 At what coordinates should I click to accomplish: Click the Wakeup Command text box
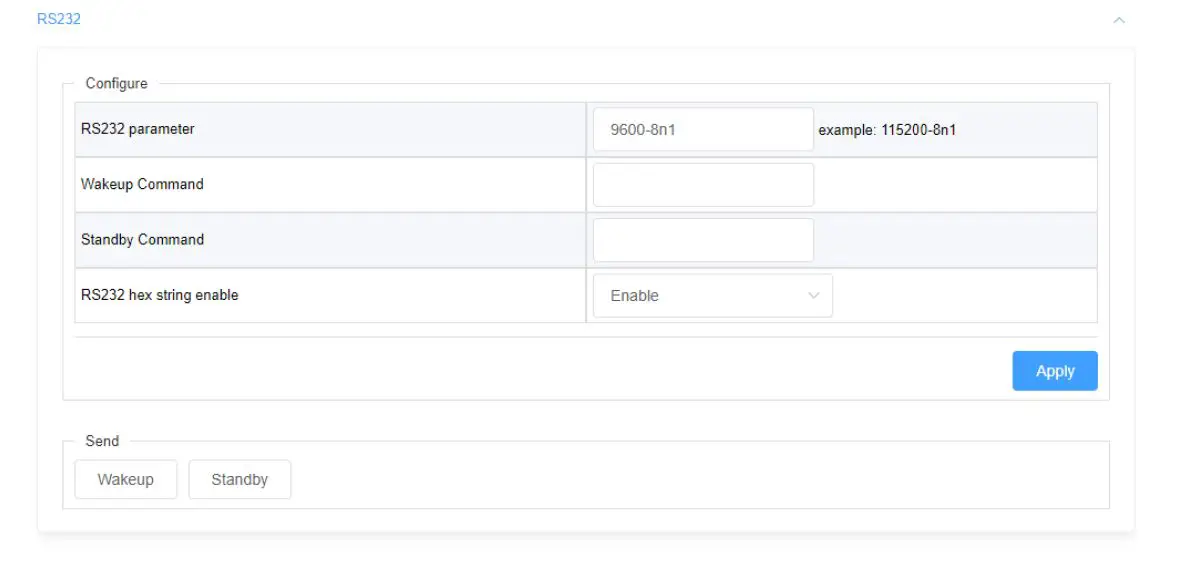(x=703, y=185)
